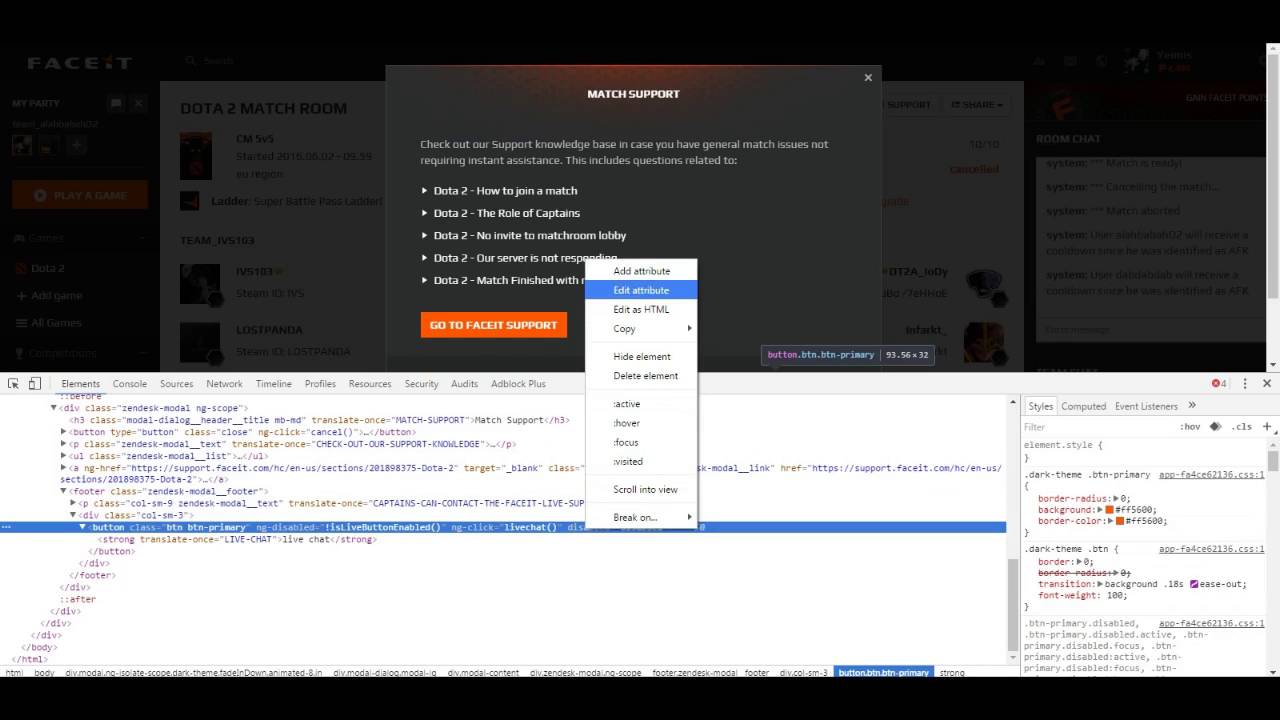Screen dimensions: 1280x720
Task: Close the Match Support modal
Action: [868, 77]
